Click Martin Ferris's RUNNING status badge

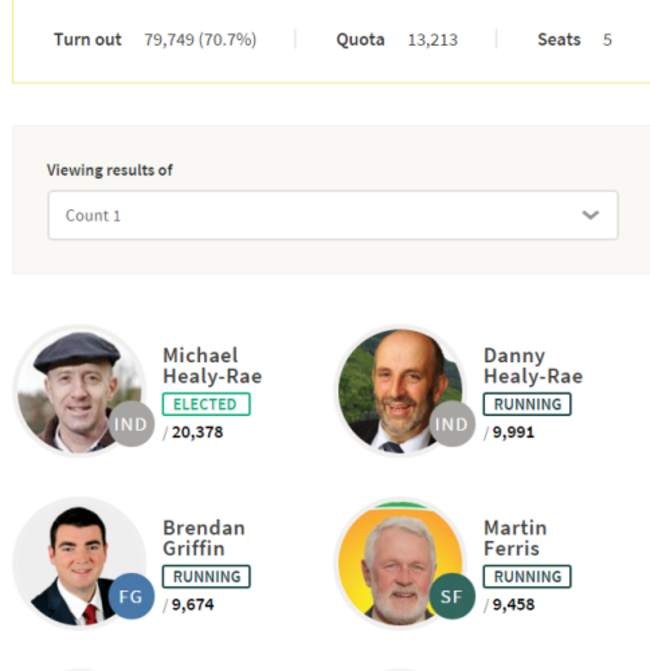coord(527,576)
